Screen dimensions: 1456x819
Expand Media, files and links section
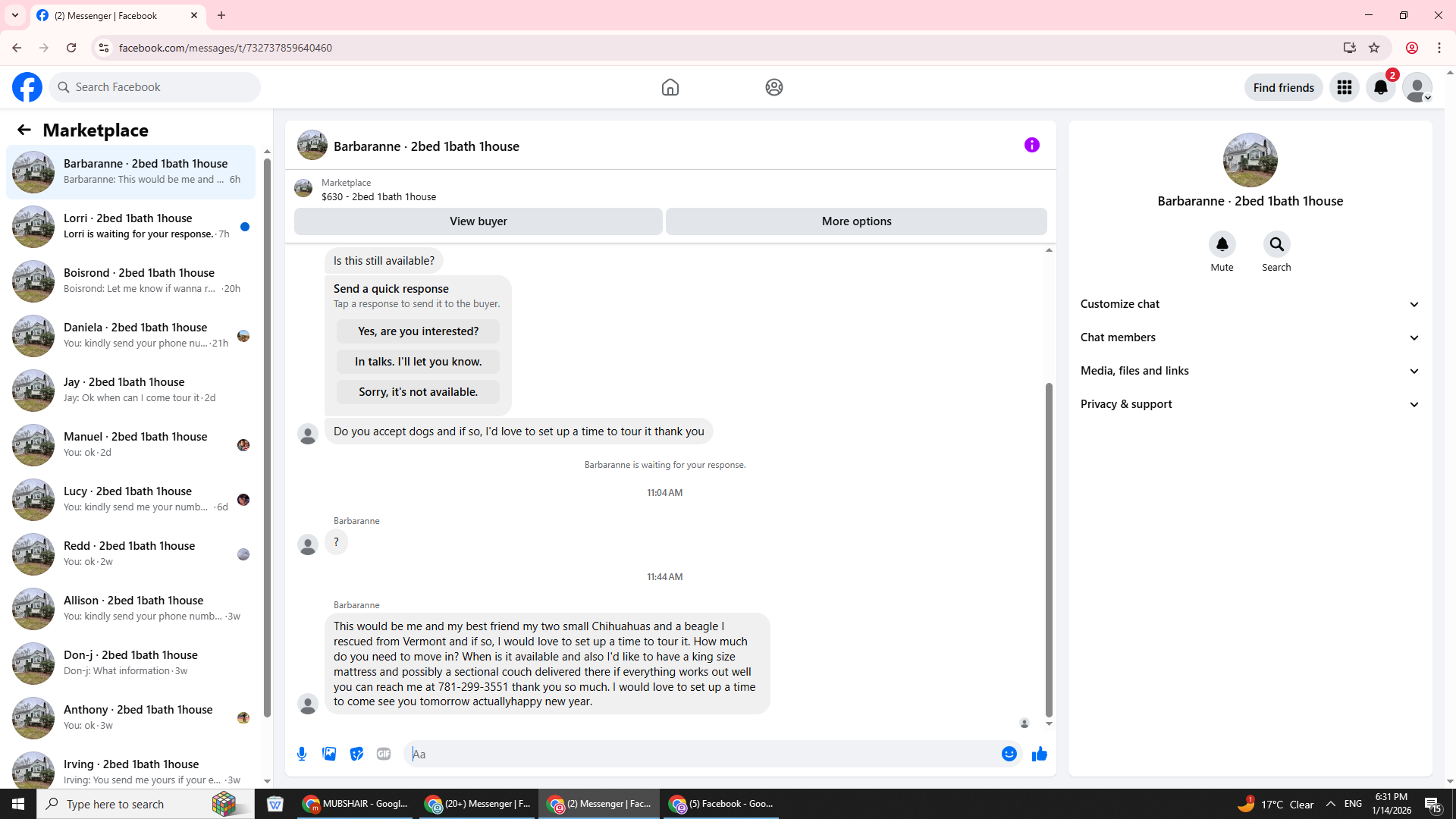[1249, 371]
